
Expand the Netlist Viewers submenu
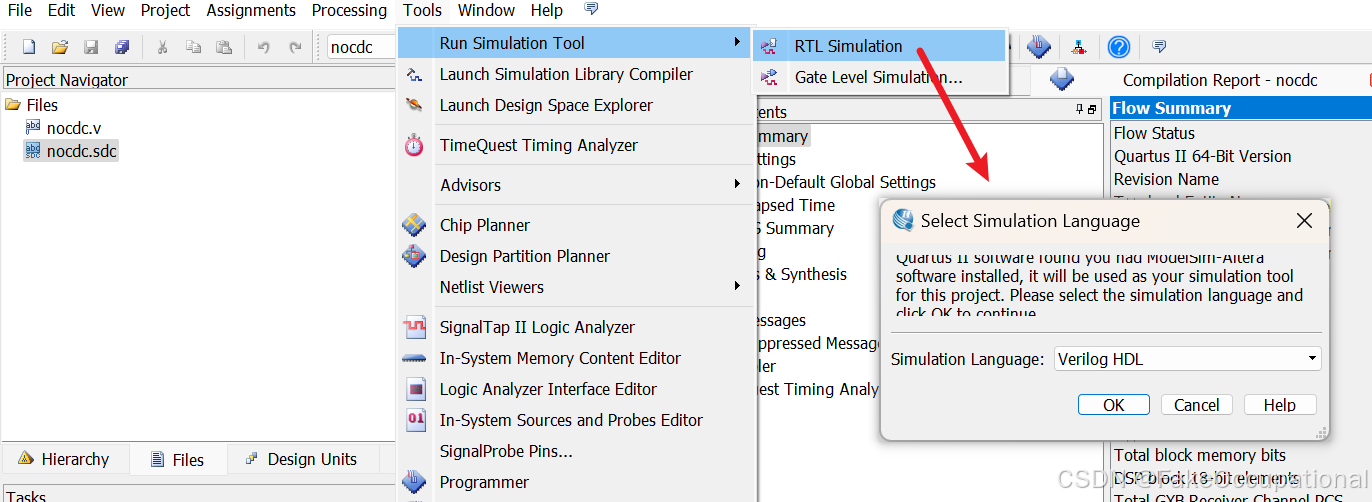pyautogui.click(x=577, y=287)
